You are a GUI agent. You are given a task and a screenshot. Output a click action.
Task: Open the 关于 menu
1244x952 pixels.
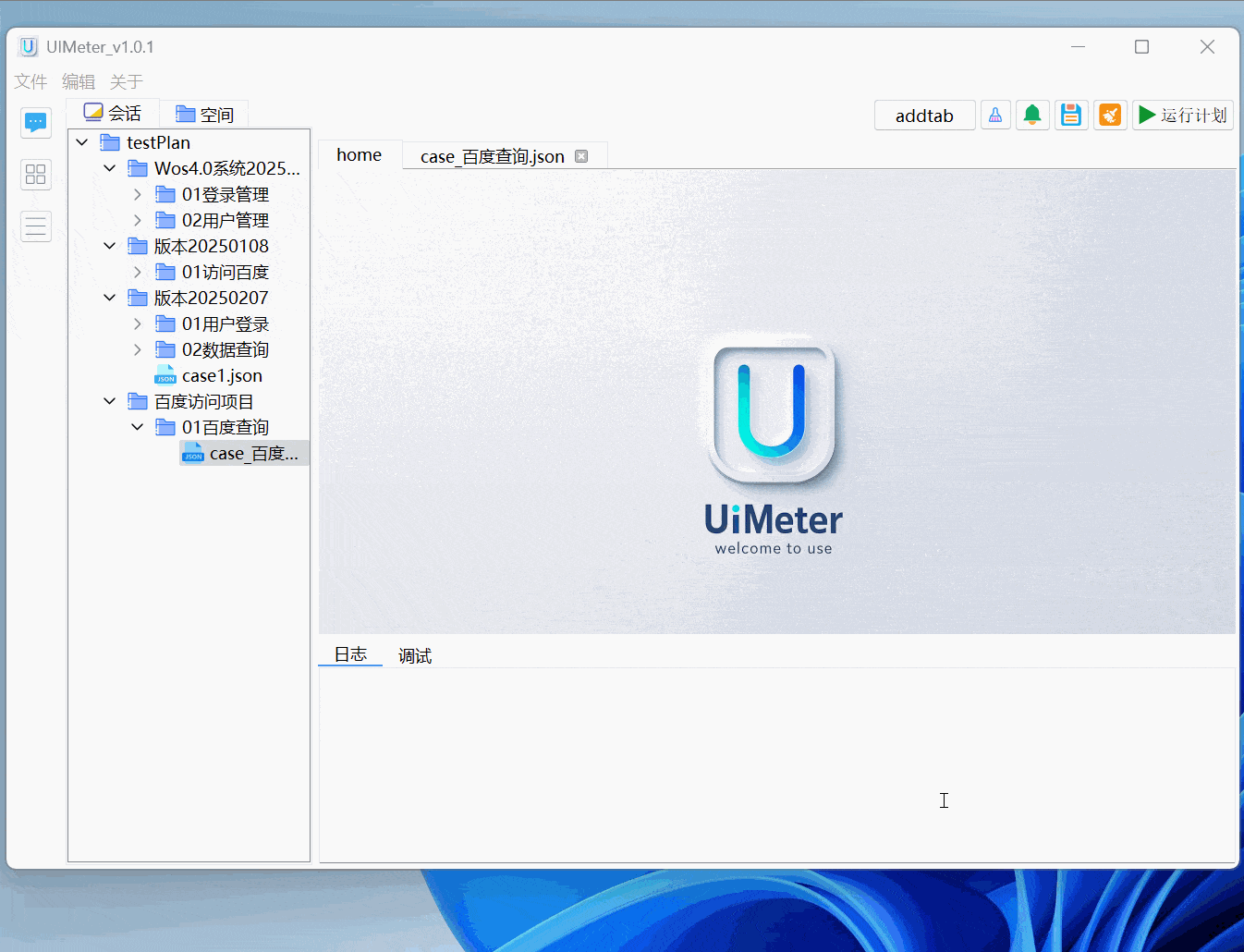coord(127,81)
